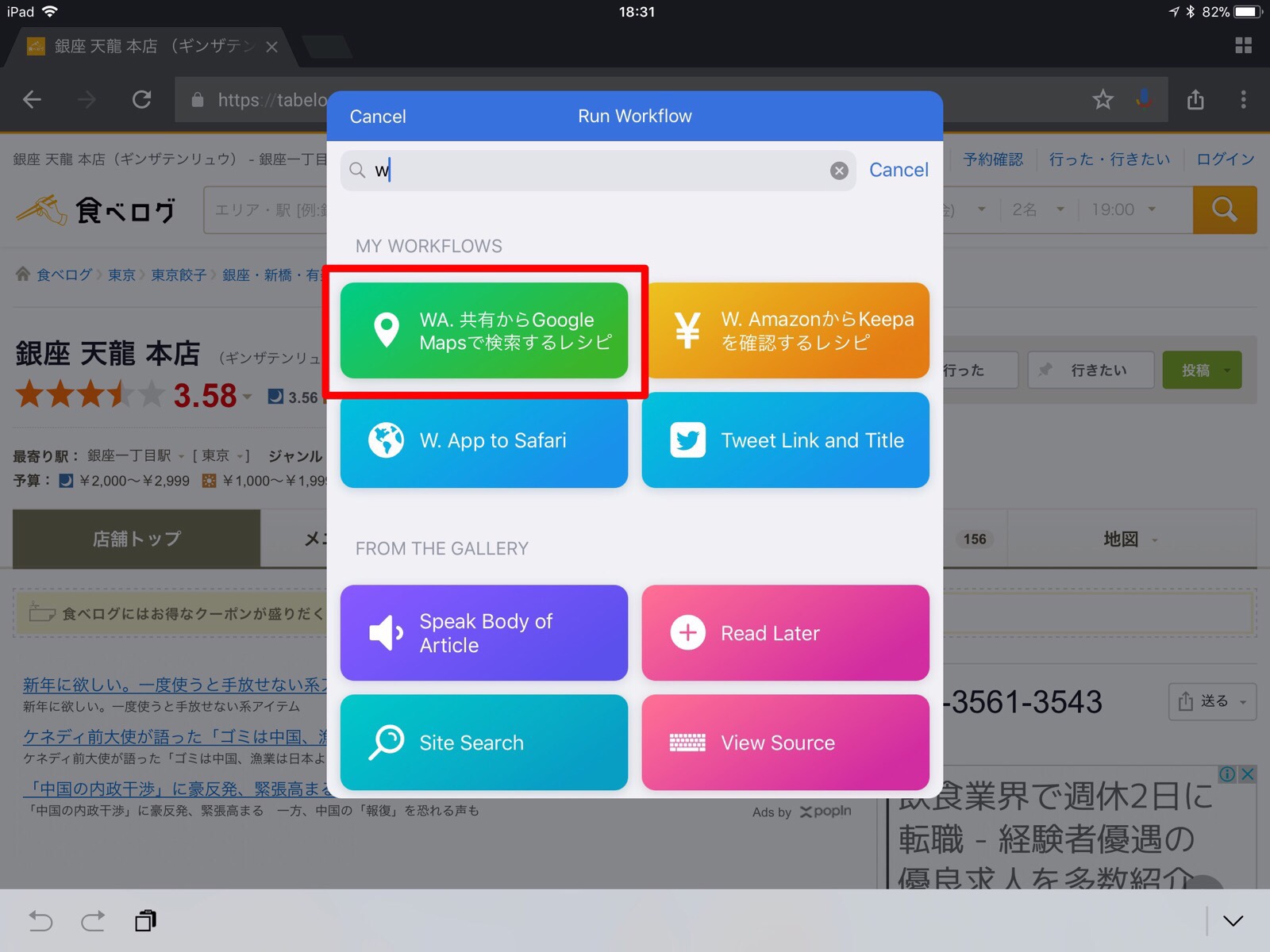Viewport: 1270px width, 952px height.
Task: Click the Tabelog logo
Action: pyautogui.click(x=96, y=210)
